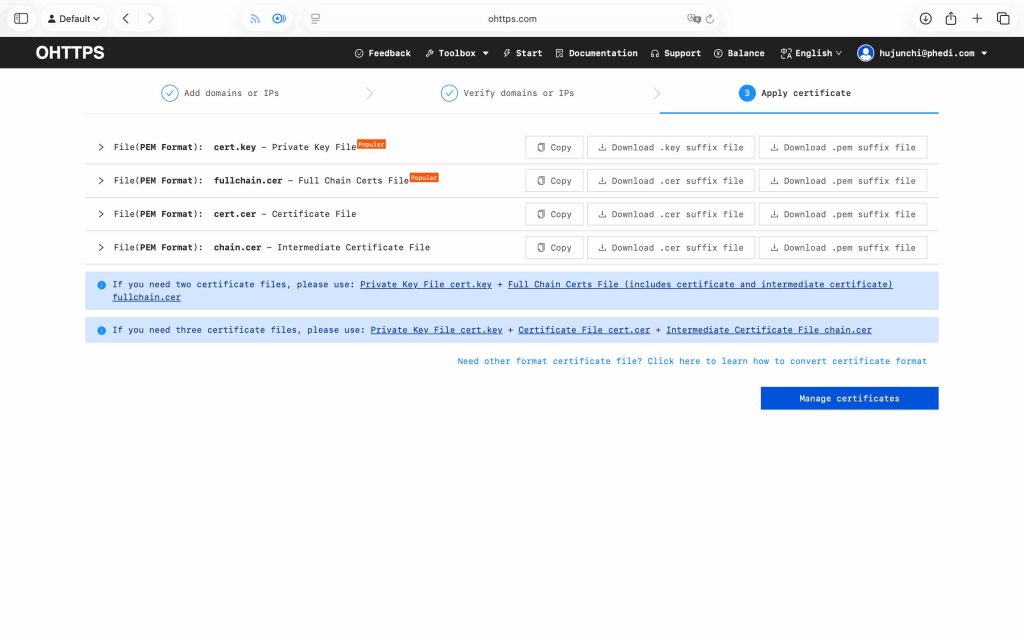Click the translate icon in address bar
The height and width of the screenshot is (640, 1024).
(693, 19)
